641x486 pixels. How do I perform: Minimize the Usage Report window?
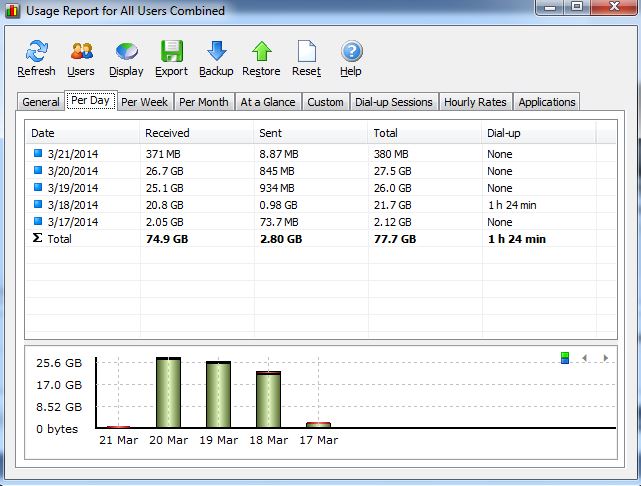550,7
